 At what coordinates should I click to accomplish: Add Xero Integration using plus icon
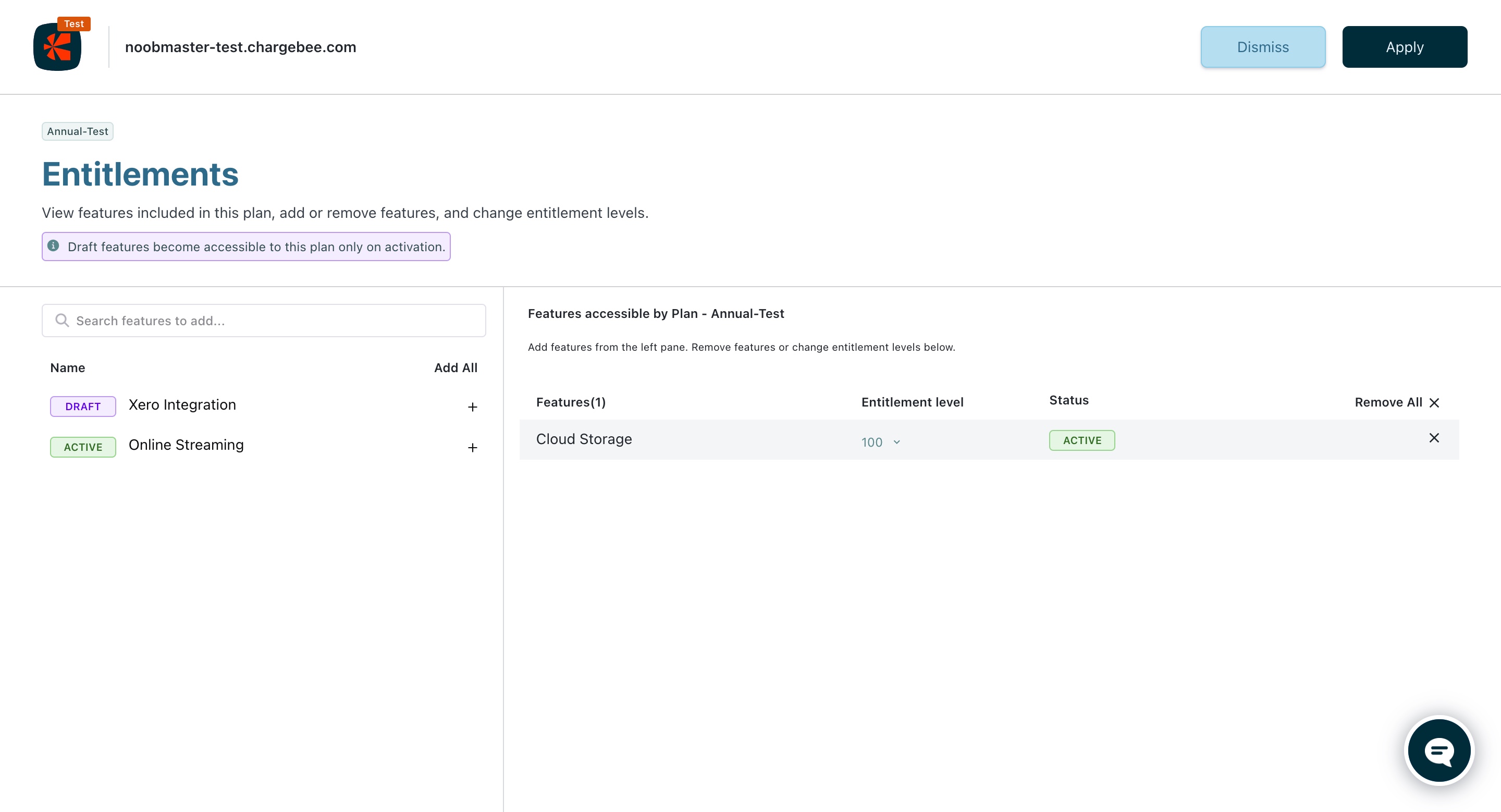[x=473, y=407]
